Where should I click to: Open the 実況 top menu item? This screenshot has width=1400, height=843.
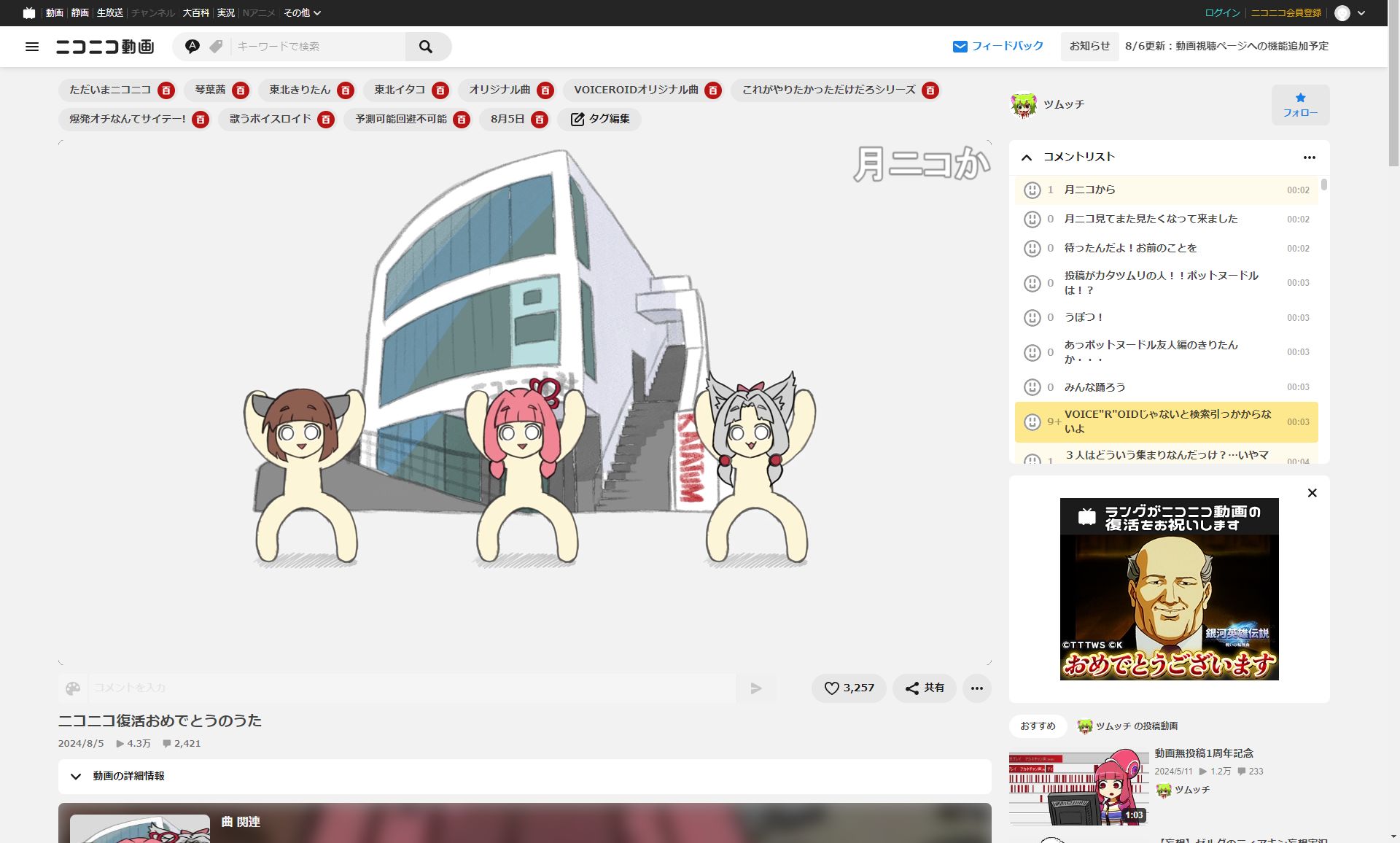point(226,13)
